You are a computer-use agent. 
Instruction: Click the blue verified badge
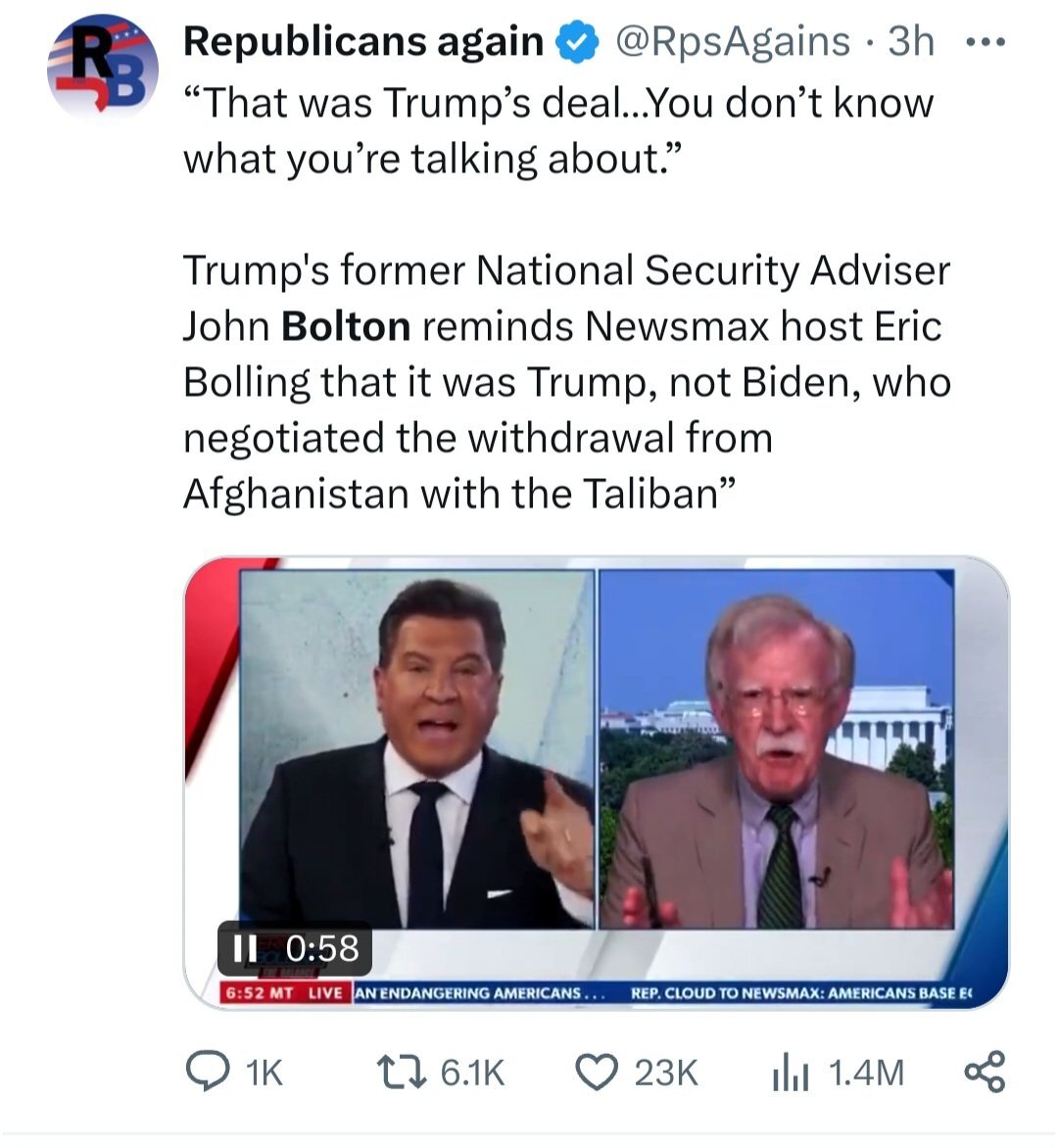coord(578,42)
